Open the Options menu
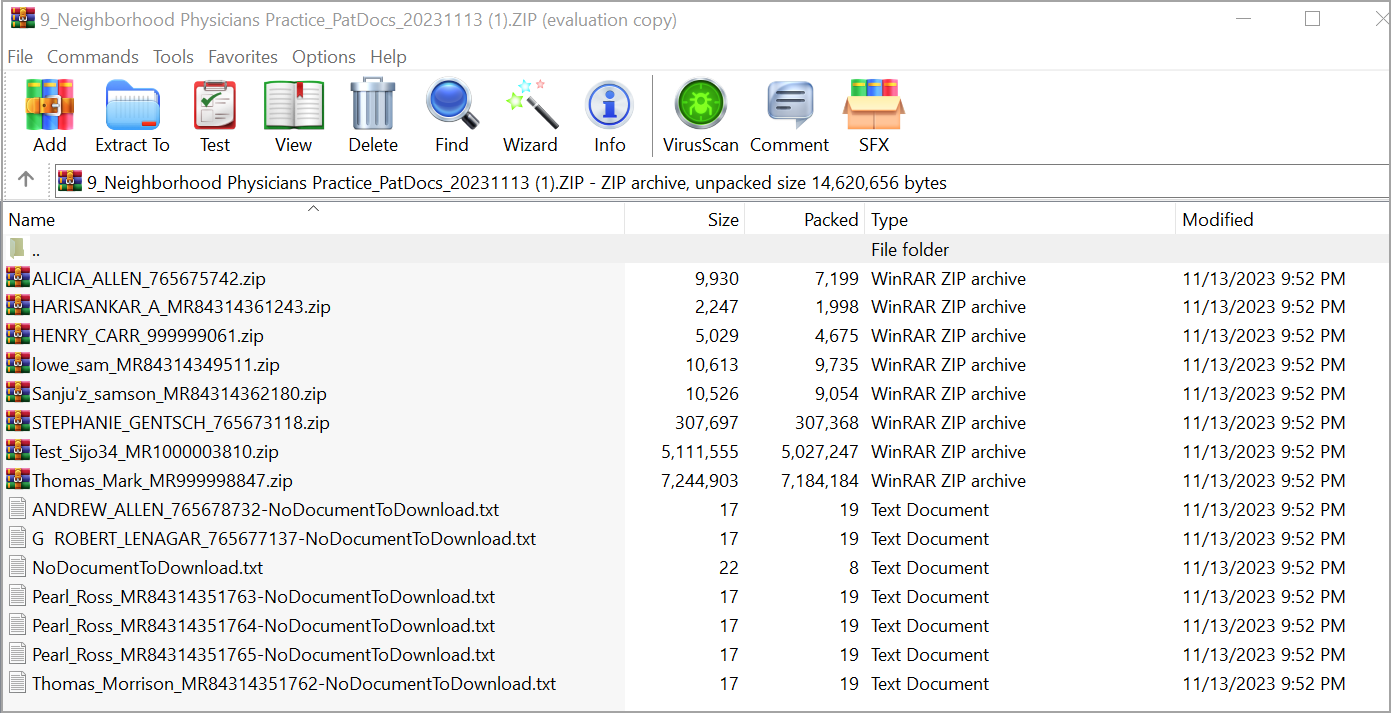The height and width of the screenshot is (713, 1391). pyautogui.click(x=323, y=57)
